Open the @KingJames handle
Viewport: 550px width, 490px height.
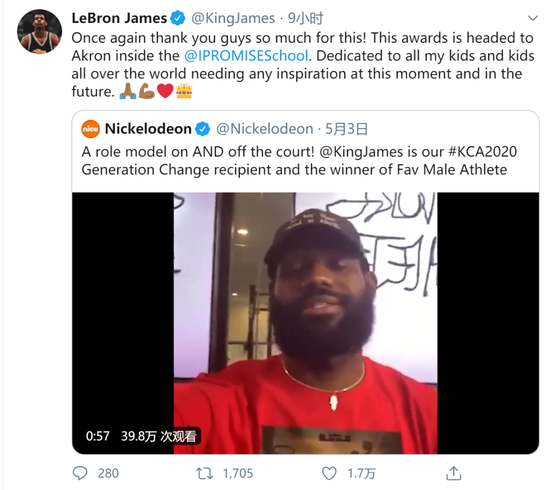pos(233,18)
